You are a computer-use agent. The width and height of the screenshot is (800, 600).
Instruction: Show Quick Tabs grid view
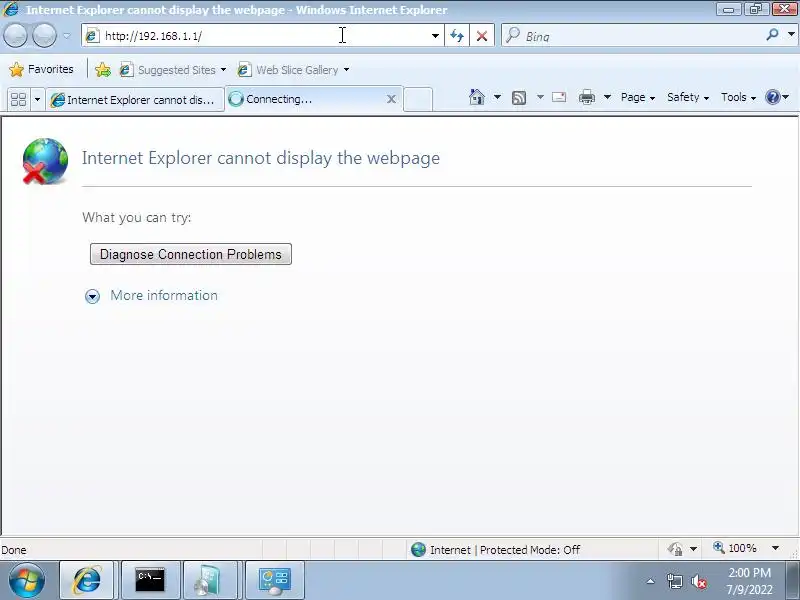click(18, 99)
